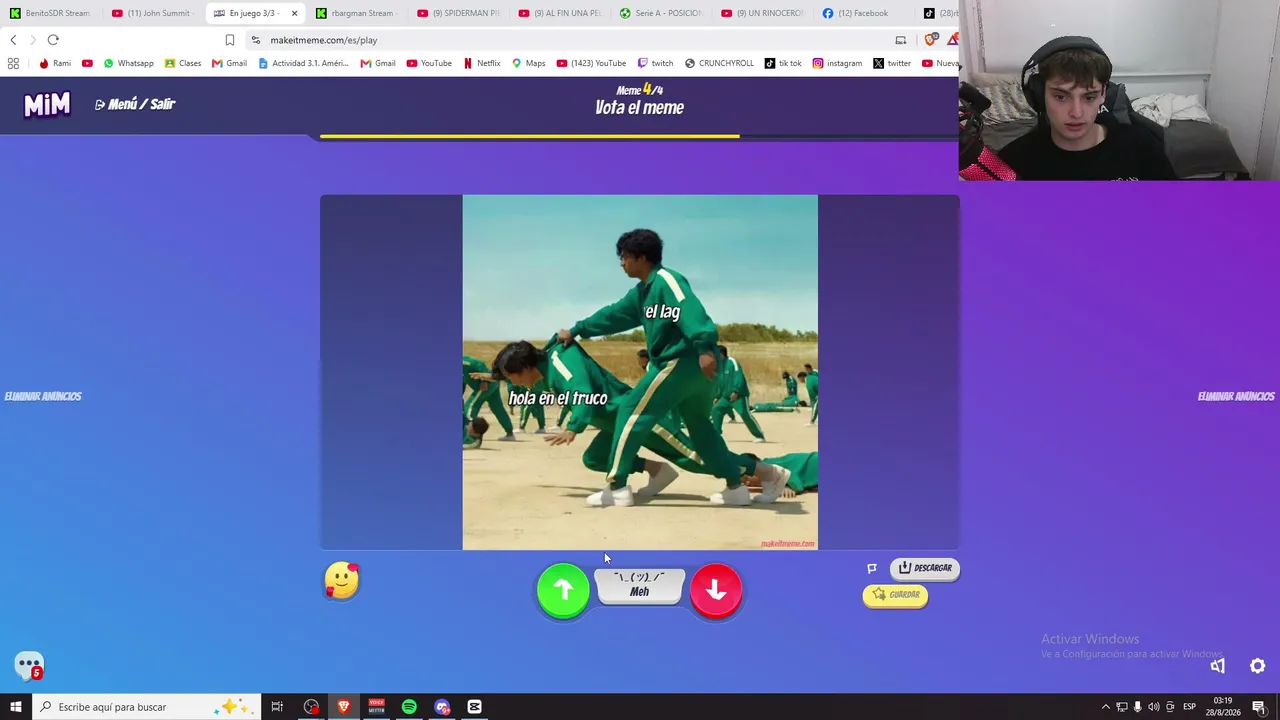The image size is (1280, 720).
Task: Switch to SPIDERMAN YouTube tab
Action: (458, 13)
